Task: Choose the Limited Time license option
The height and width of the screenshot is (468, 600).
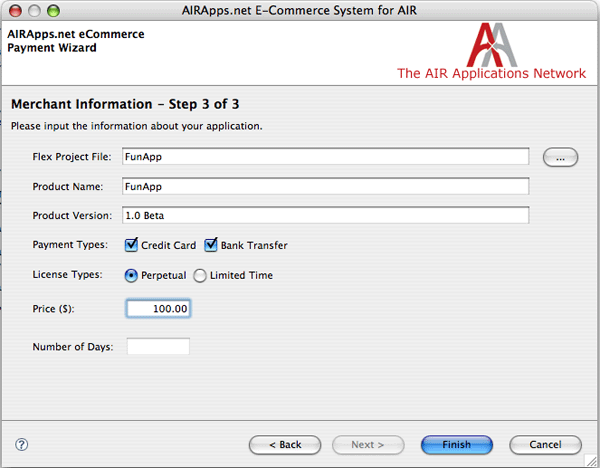Action: coord(200,275)
